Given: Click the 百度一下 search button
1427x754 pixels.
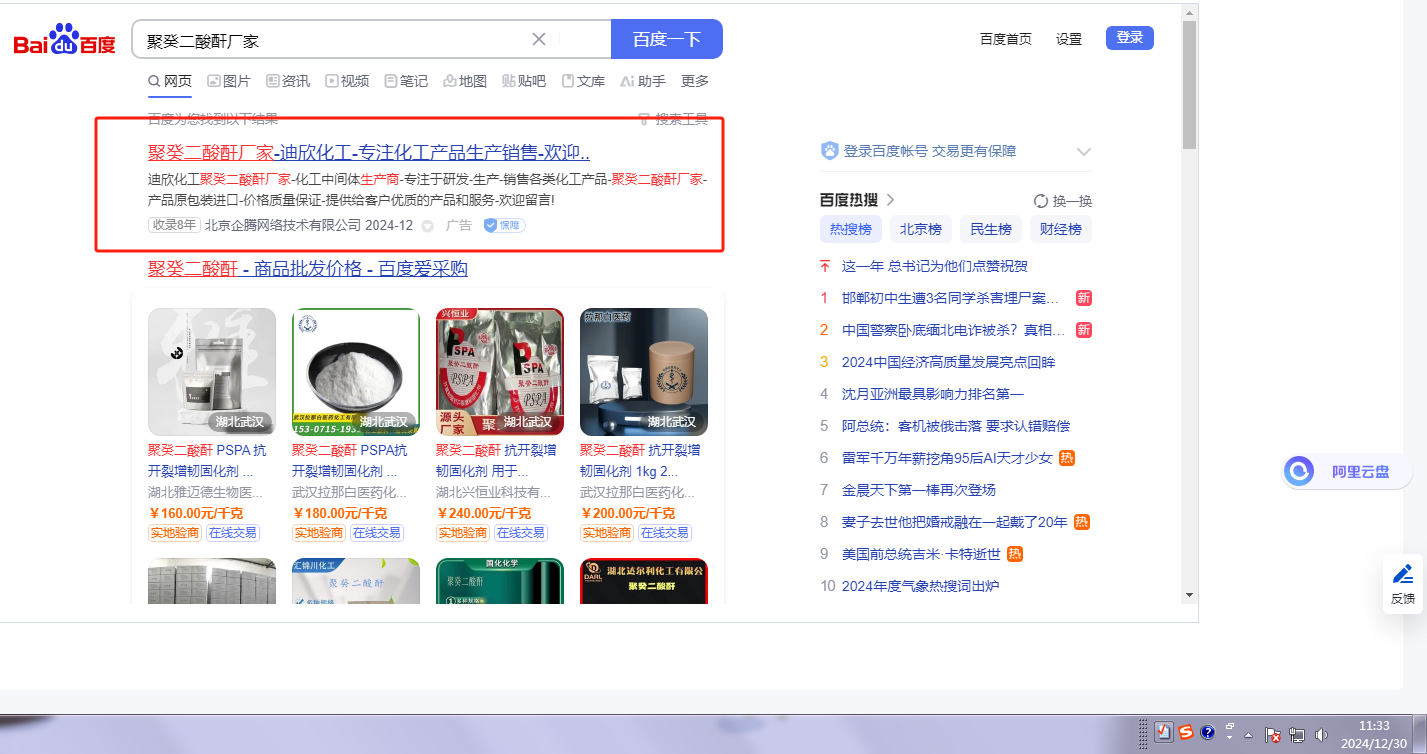Looking at the screenshot, I should pos(667,39).
